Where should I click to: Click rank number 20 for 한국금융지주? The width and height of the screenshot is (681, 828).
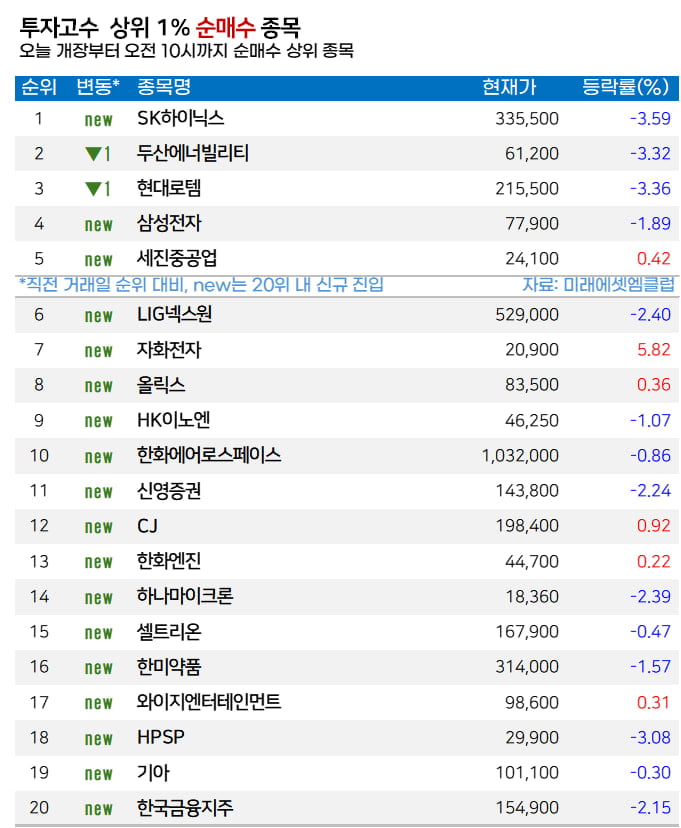(39, 808)
